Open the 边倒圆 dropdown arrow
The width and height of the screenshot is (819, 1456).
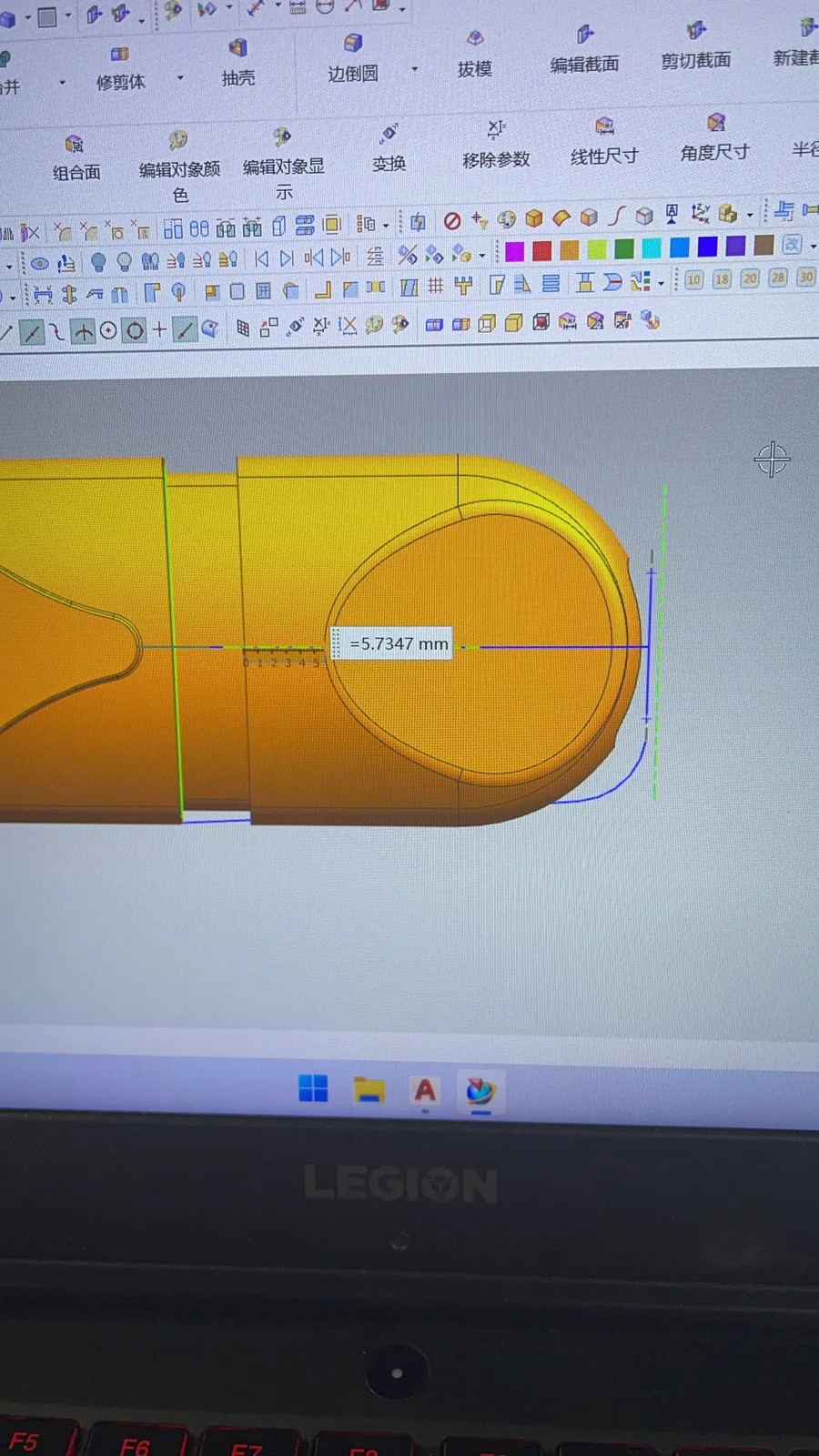415,68
